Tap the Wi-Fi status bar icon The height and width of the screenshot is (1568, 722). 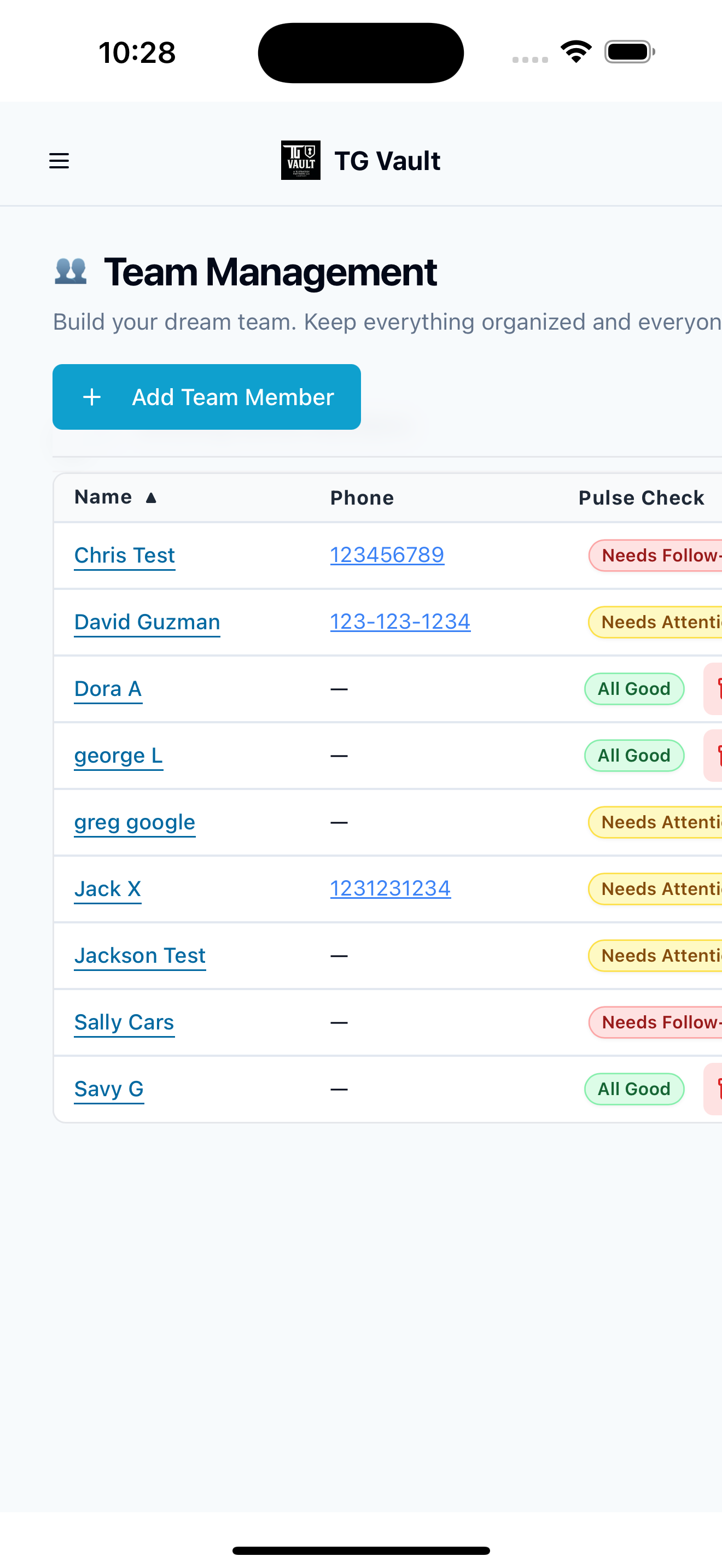(577, 52)
